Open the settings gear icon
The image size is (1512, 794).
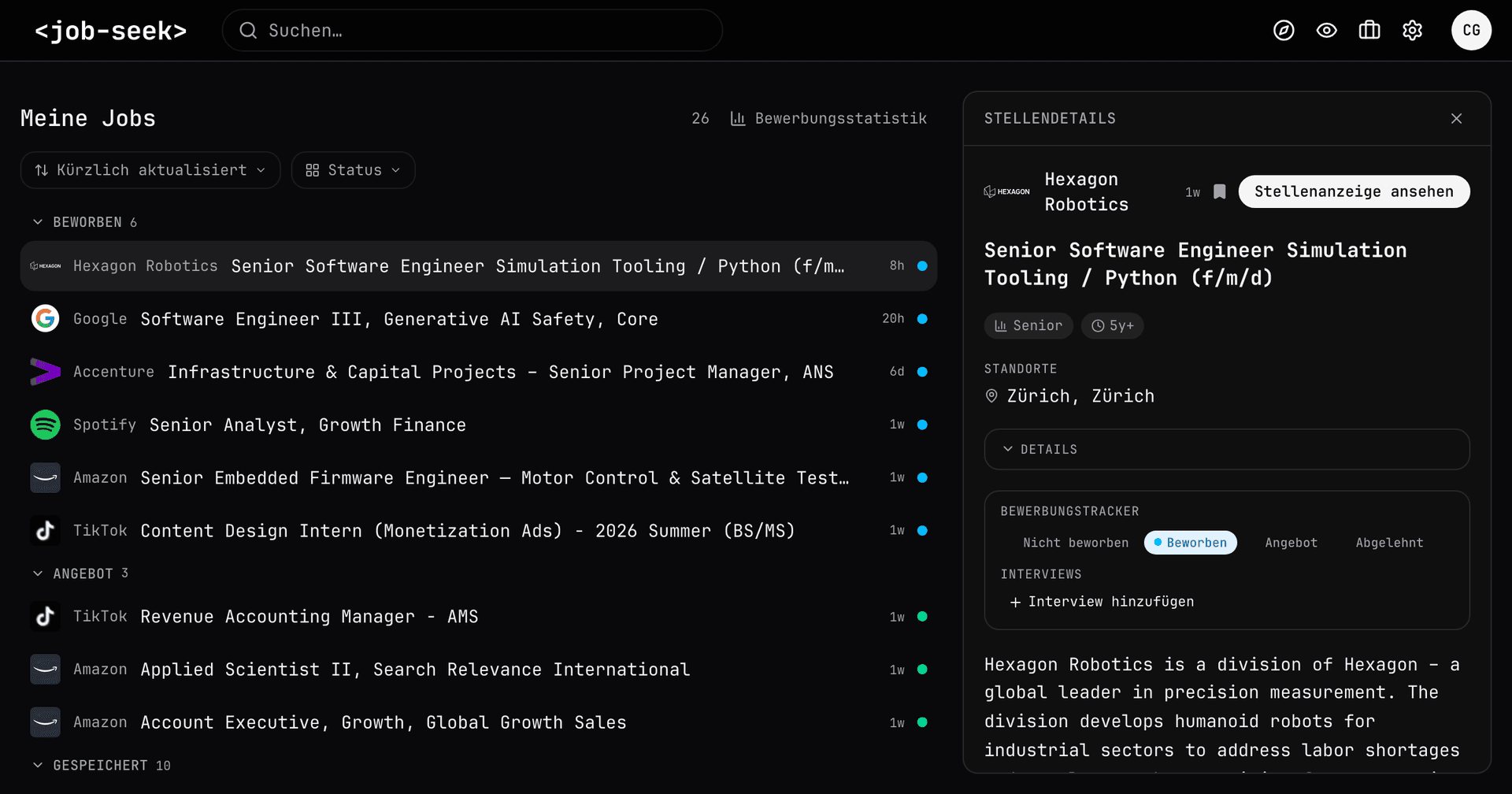1413,31
